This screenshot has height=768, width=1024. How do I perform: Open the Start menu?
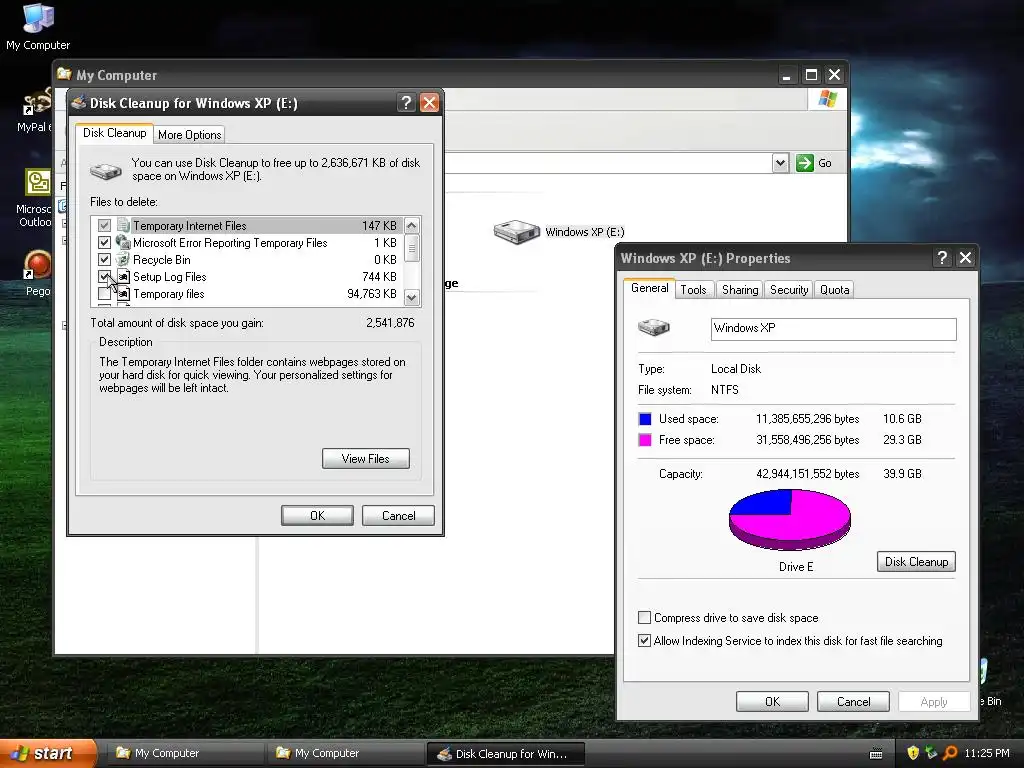(x=47, y=753)
